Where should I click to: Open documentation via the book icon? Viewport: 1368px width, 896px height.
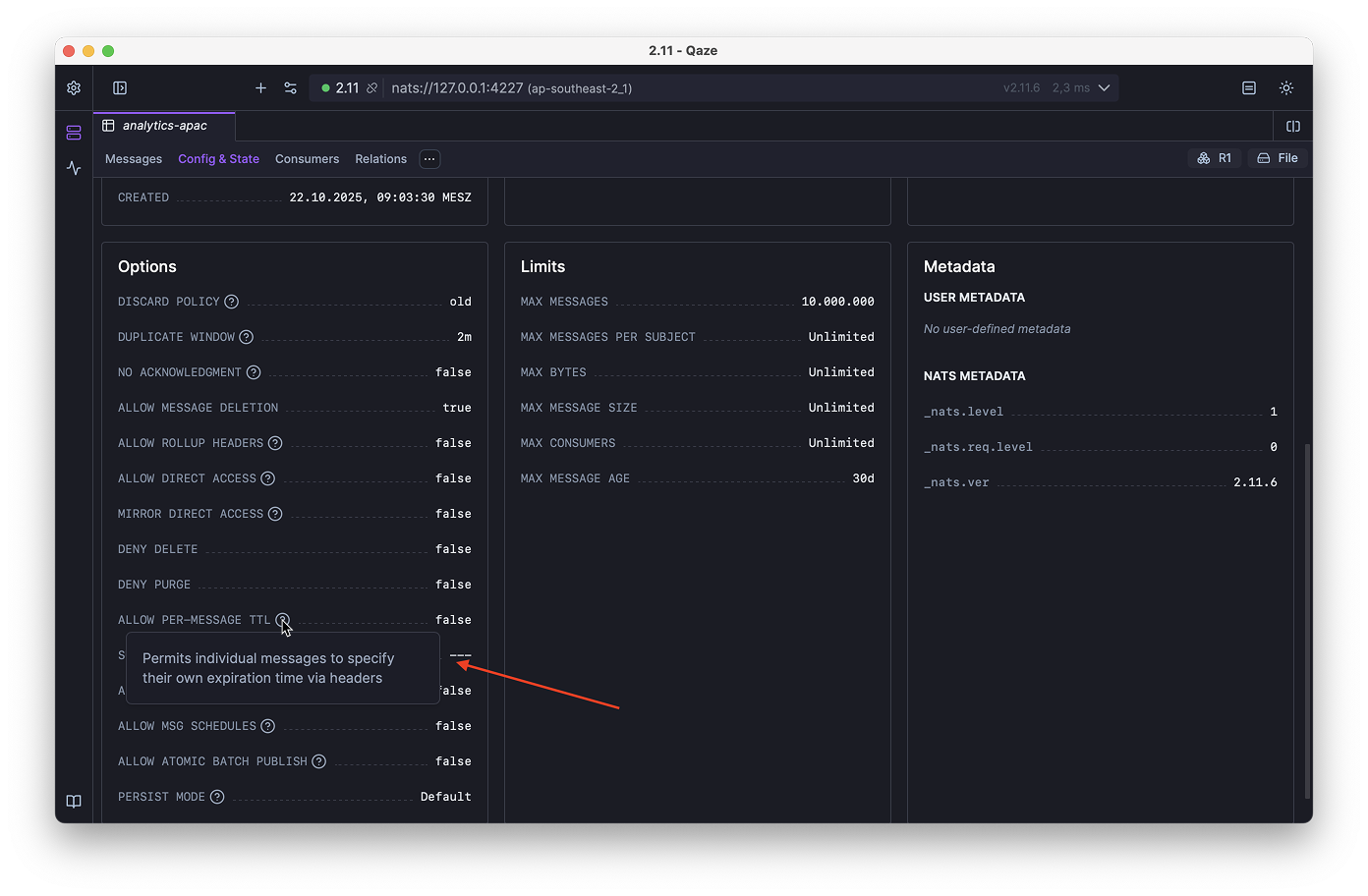click(73, 801)
